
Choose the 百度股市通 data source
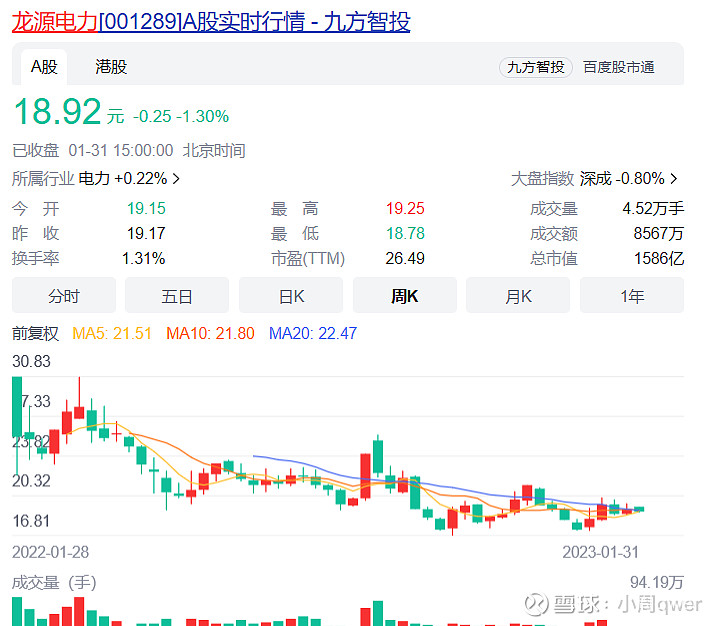[618, 67]
